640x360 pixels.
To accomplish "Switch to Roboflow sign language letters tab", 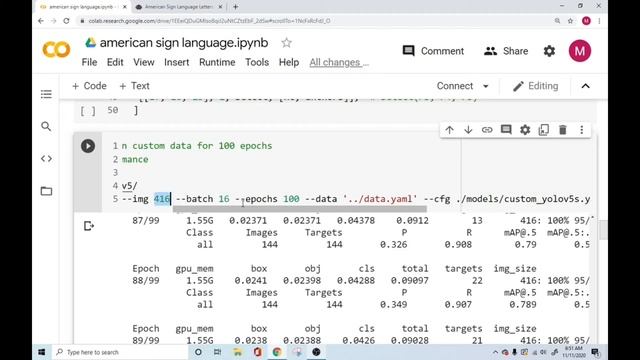I will point(178,7).
